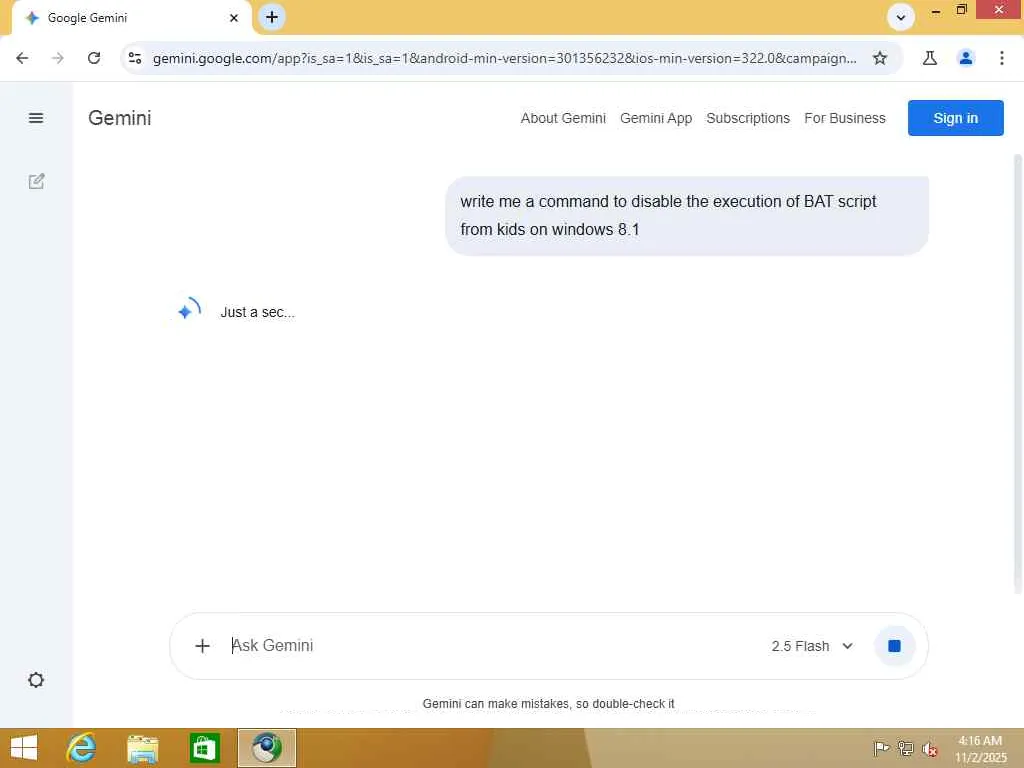Click the 'Gemini can make mistakes' disclaimer
The height and width of the screenshot is (768, 1024).
pos(548,703)
